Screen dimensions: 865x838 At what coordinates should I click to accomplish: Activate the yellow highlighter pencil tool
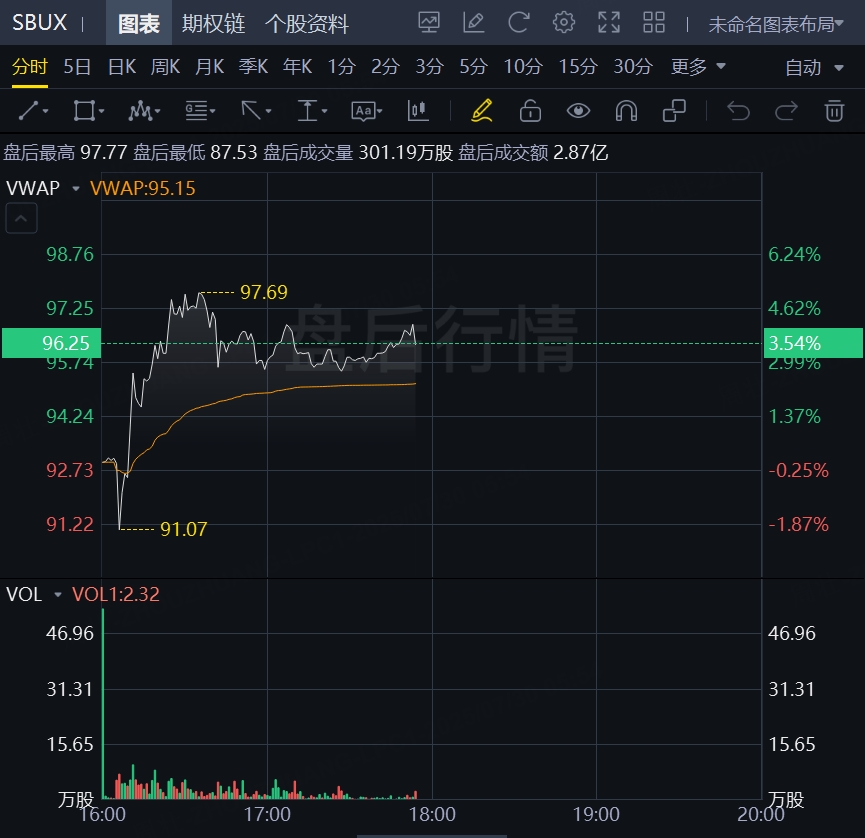(482, 110)
